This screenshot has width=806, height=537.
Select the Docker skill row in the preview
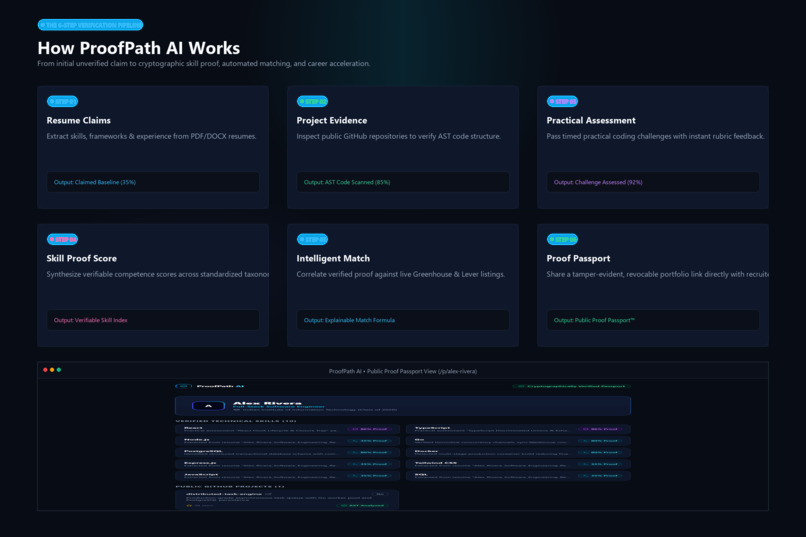[x=518, y=453]
